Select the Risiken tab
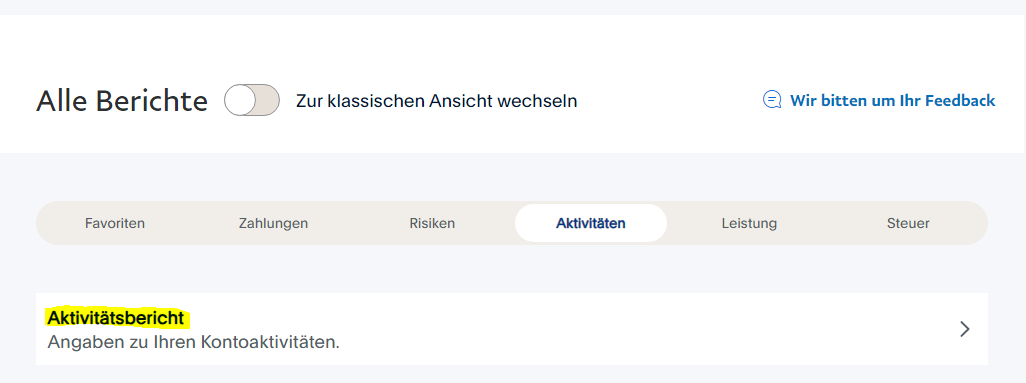 (x=432, y=223)
